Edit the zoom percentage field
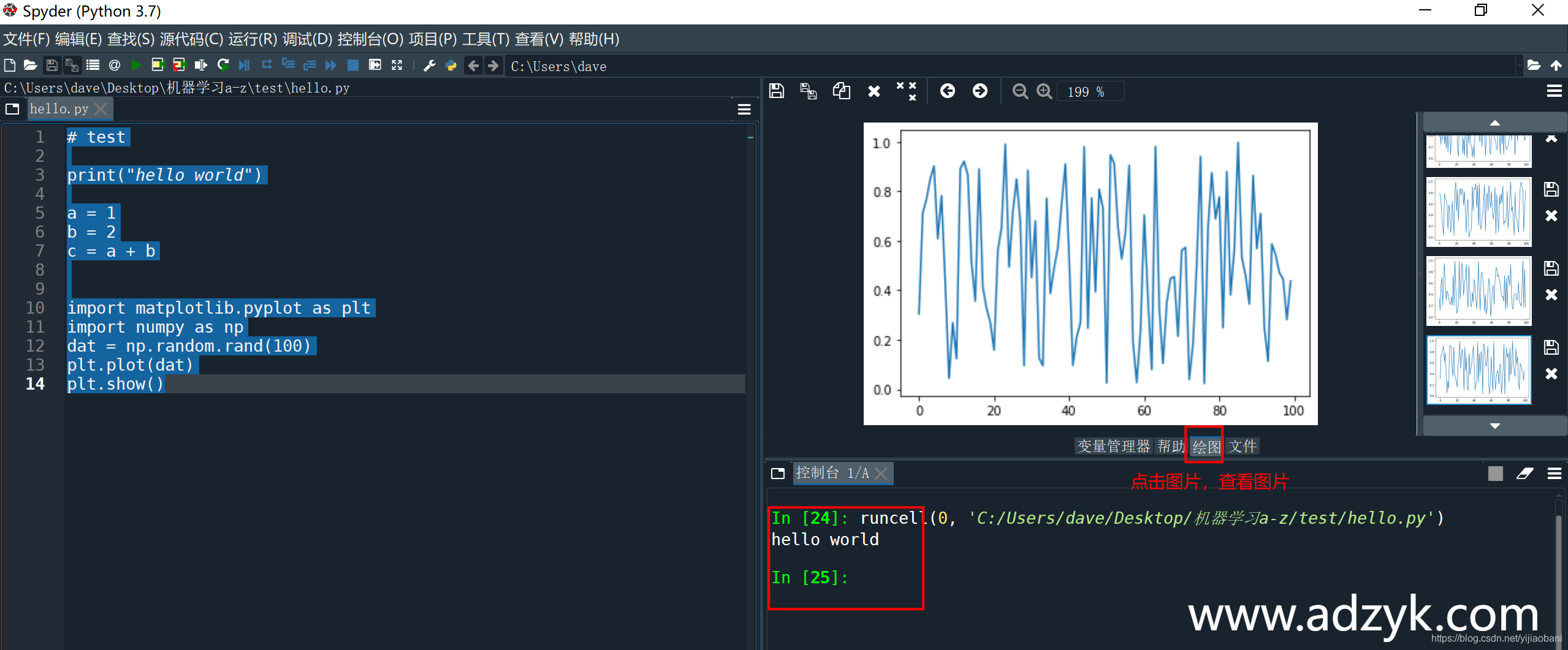The image size is (1568, 650). click(1089, 91)
